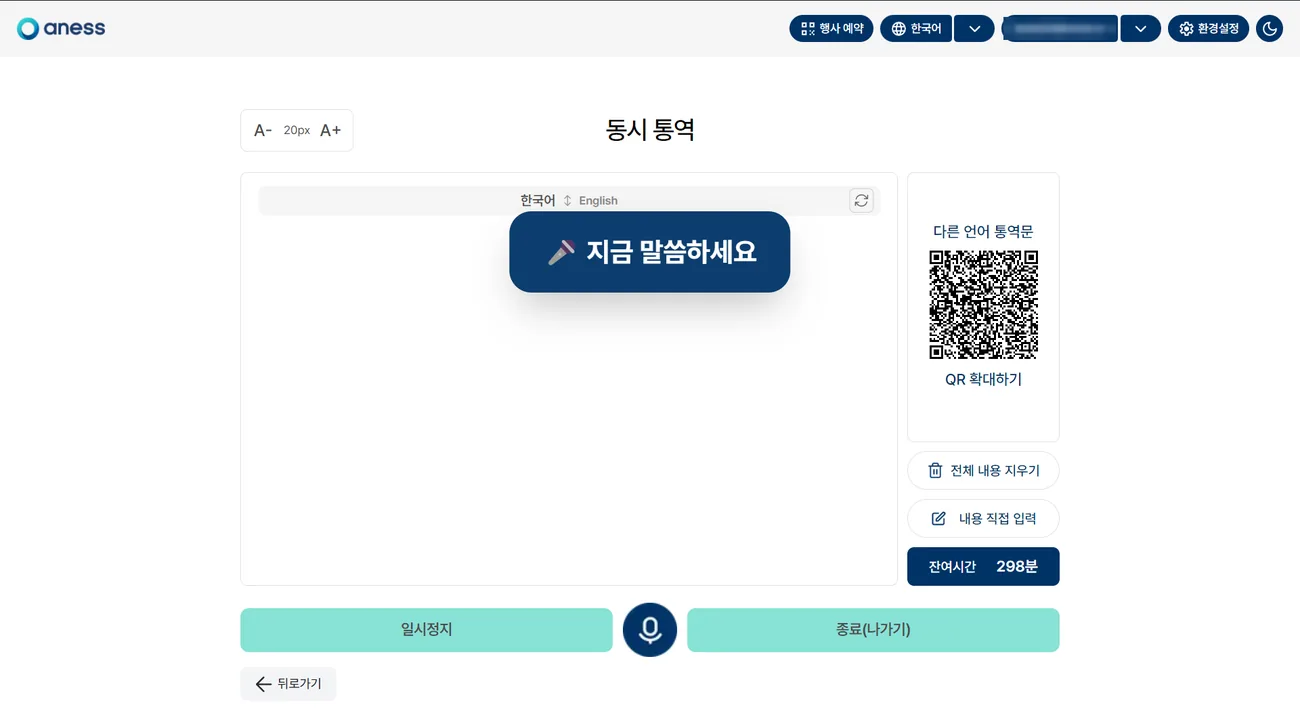The image size is (1300, 726).
Task: Click the aness logo
Action: 61,28
